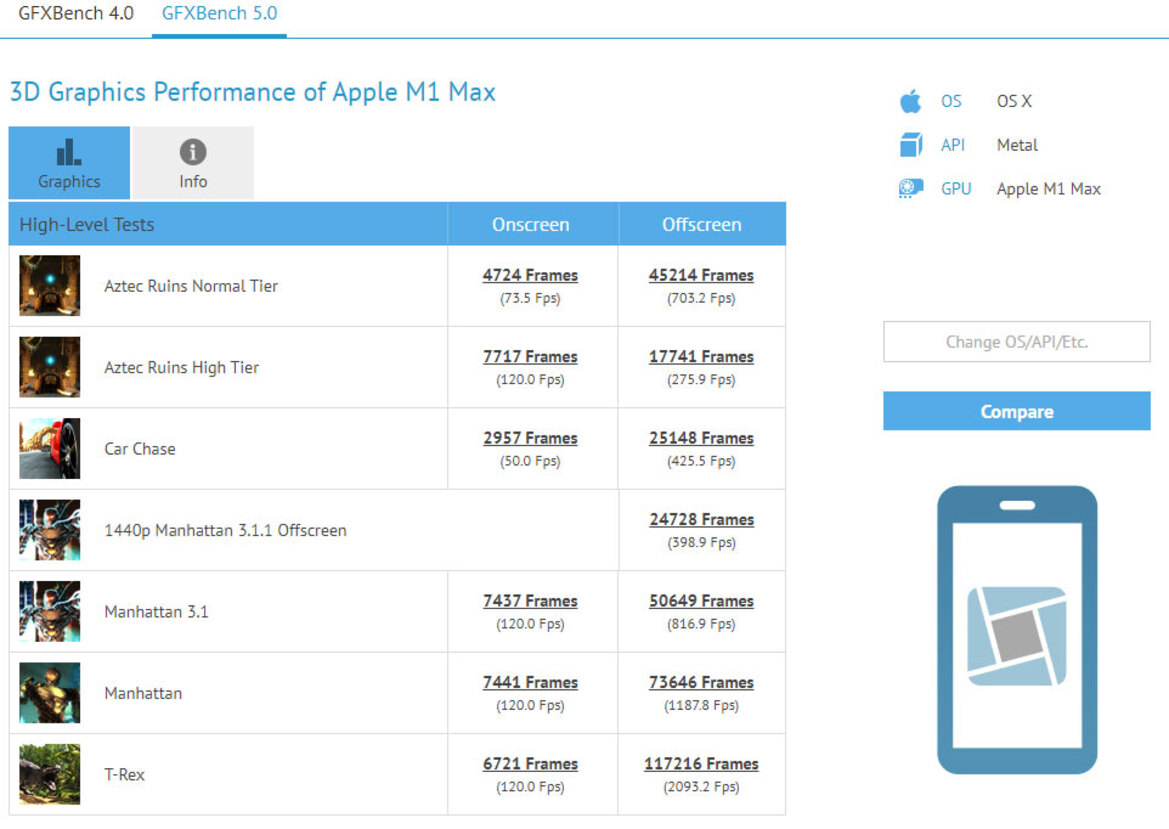Open the 4724 Frames onscreen result
The height and width of the screenshot is (829, 1169).
tap(530, 275)
